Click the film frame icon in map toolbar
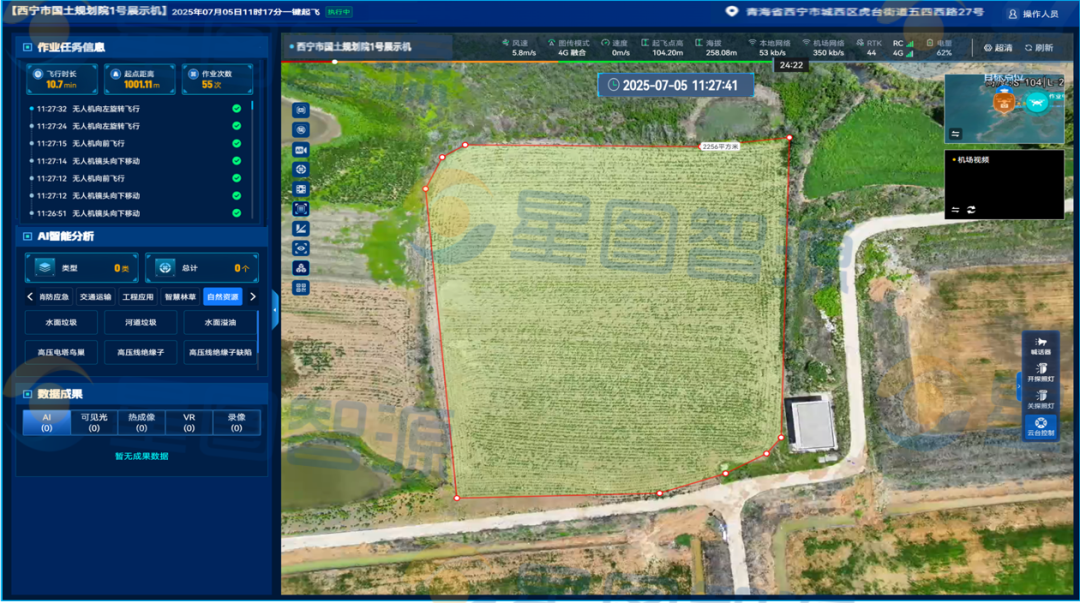 coord(301,189)
